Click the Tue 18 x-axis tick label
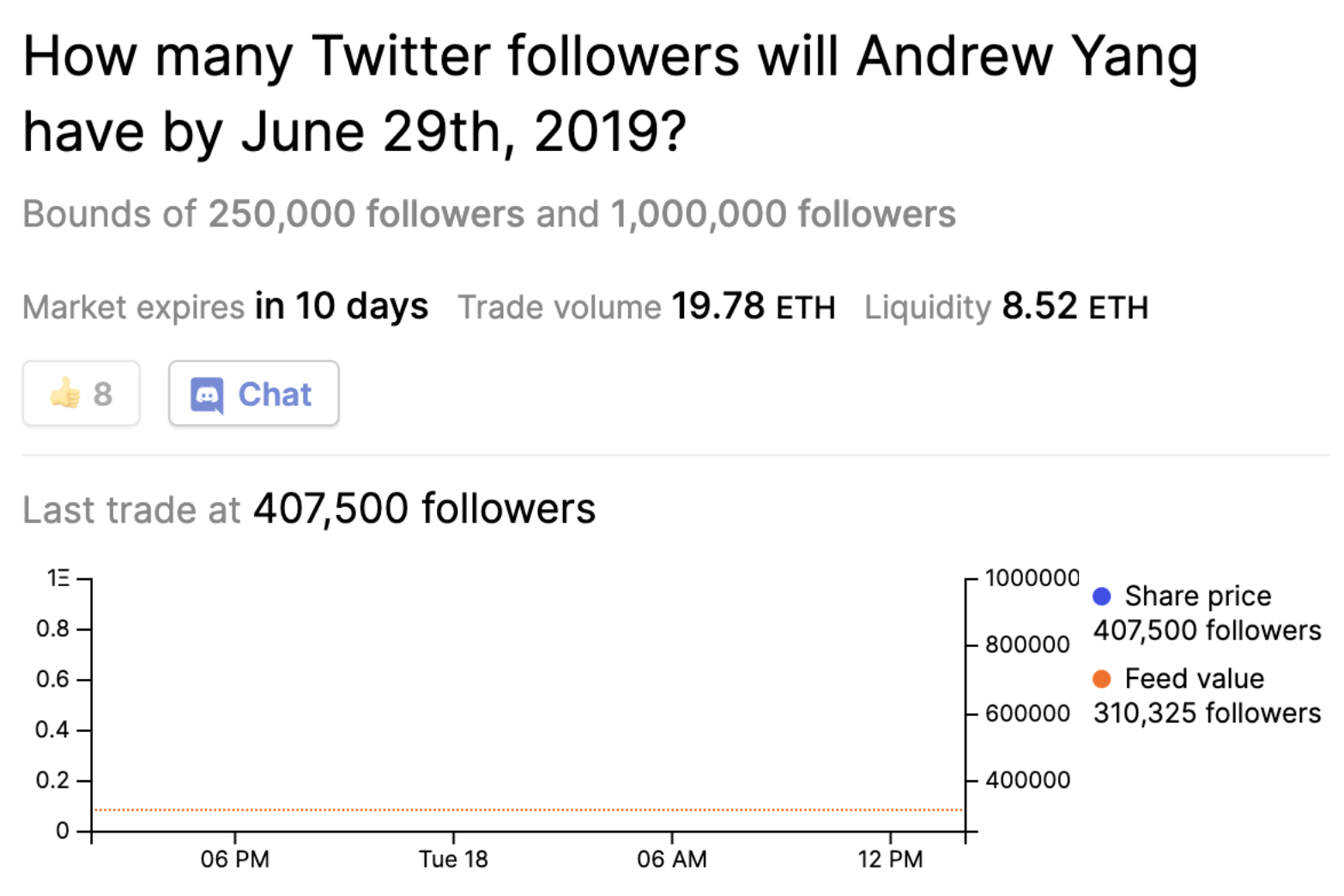The height and width of the screenshot is (896, 1344). 453,859
